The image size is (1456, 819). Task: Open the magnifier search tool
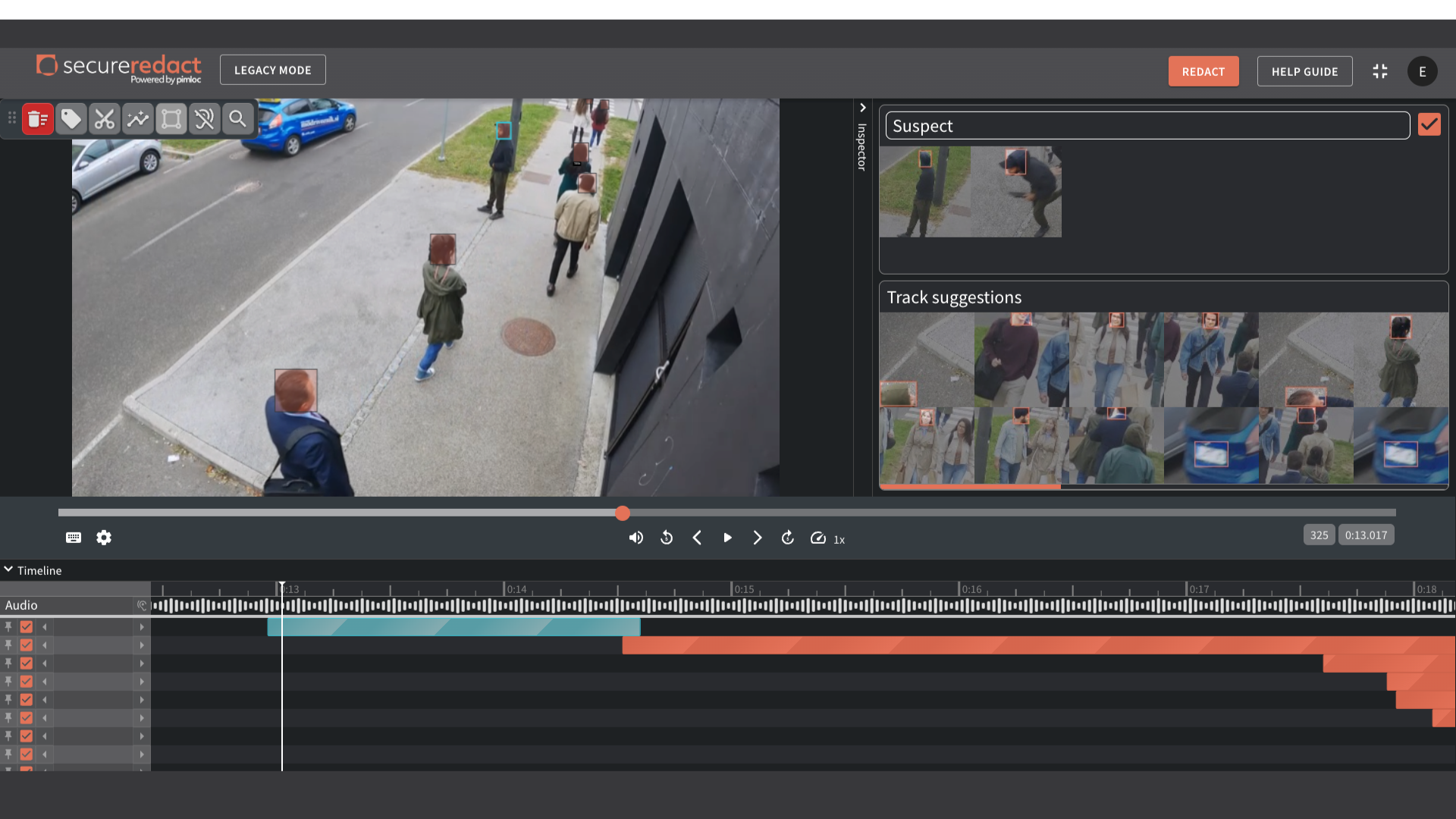click(x=237, y=119)
